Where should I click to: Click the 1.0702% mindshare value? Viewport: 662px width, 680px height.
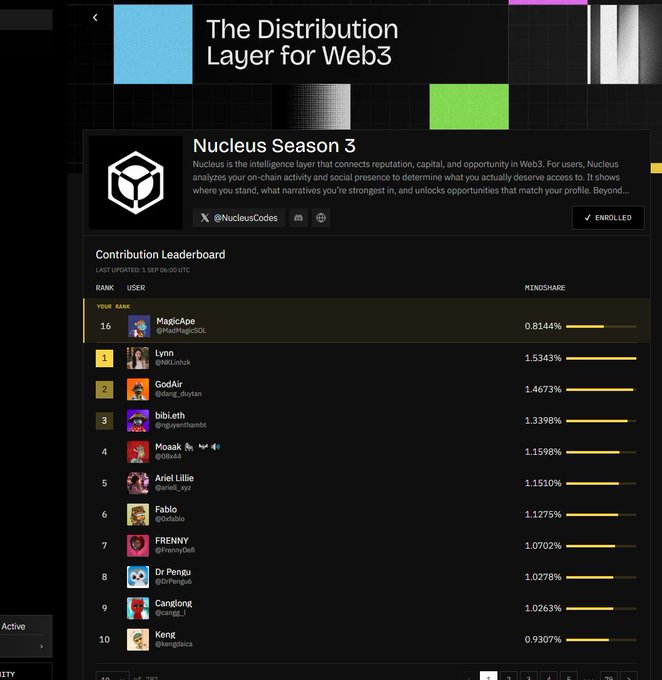coord(543,546)
